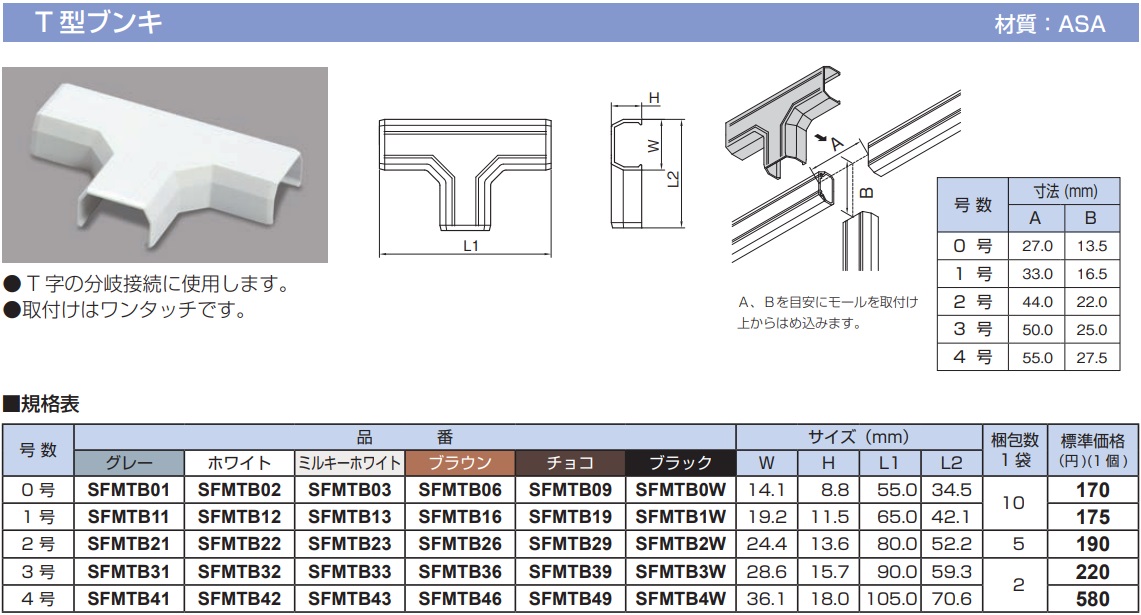Select the ブラック color header cell
This screenshot has width=1141, height=615.
[680, 463]
